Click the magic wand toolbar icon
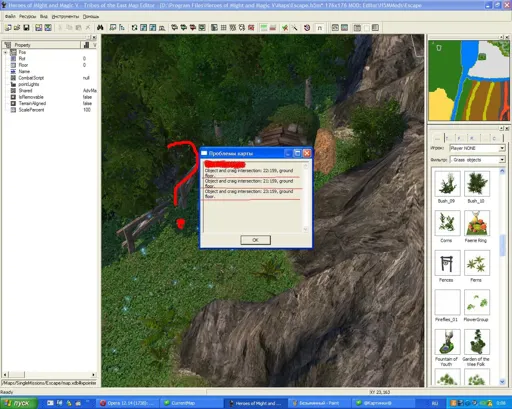Viewport: 512px width, 409px height. point(295,28)
